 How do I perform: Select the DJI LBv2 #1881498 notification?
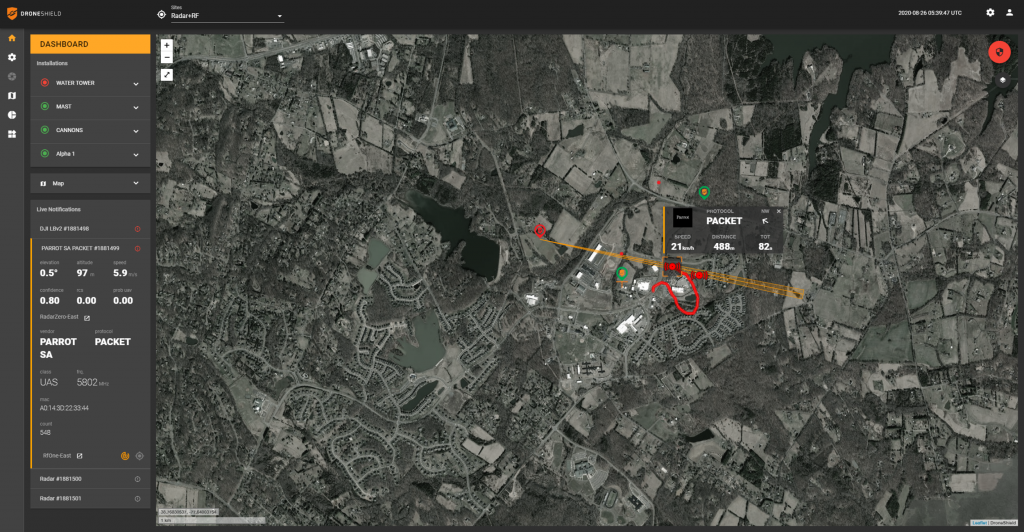pyautogui.click(x=90, y=229)
